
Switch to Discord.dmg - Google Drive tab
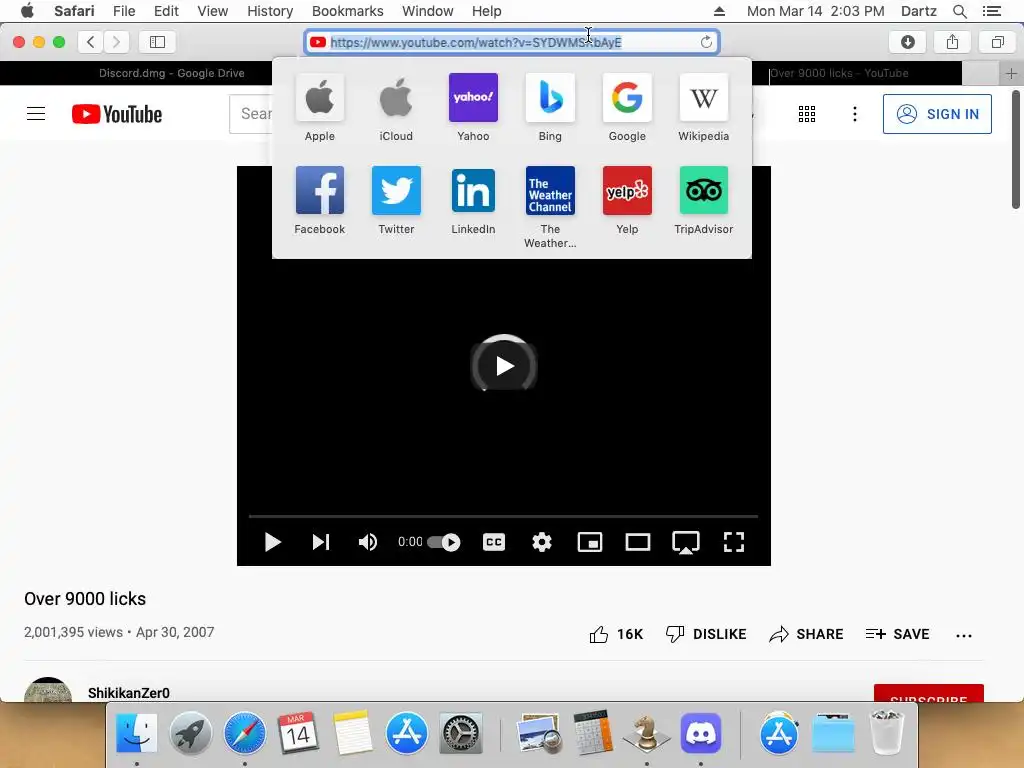[x=172, y=73]
